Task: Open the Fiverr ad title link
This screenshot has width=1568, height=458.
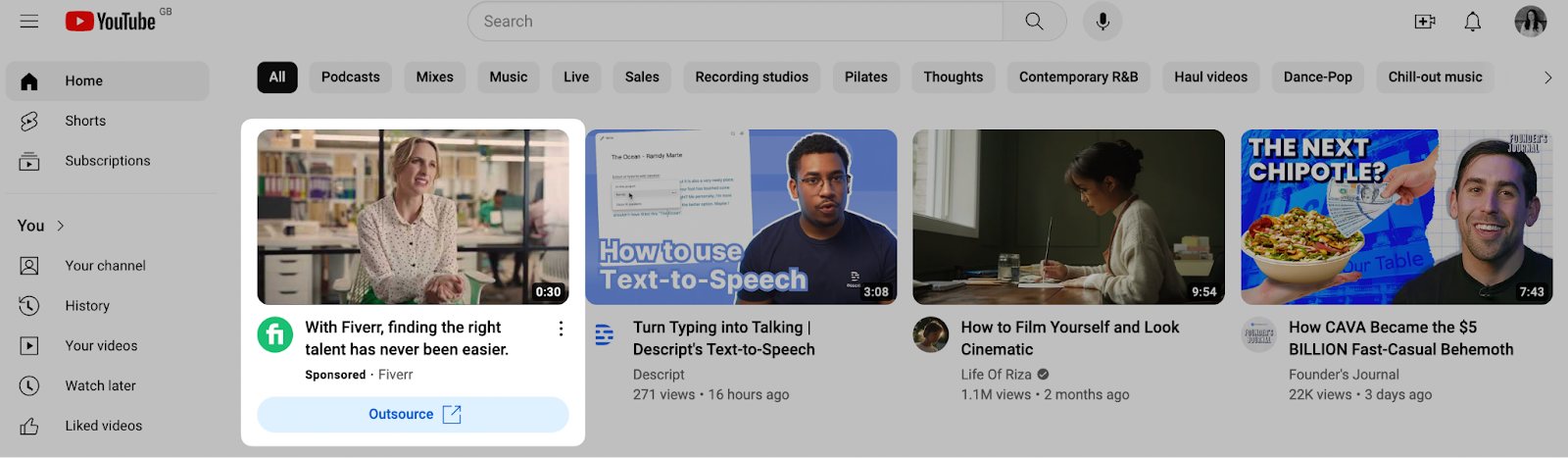Action: [407, 338]
